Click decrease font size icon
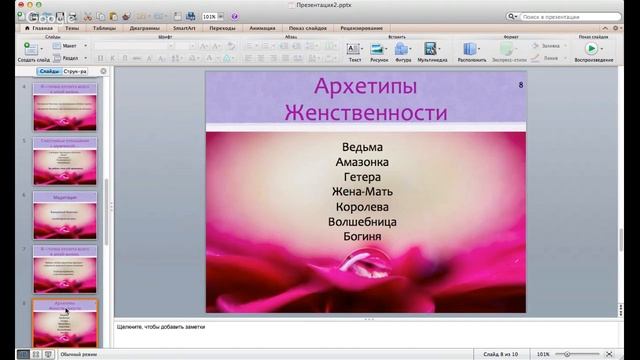 [217, 46]
